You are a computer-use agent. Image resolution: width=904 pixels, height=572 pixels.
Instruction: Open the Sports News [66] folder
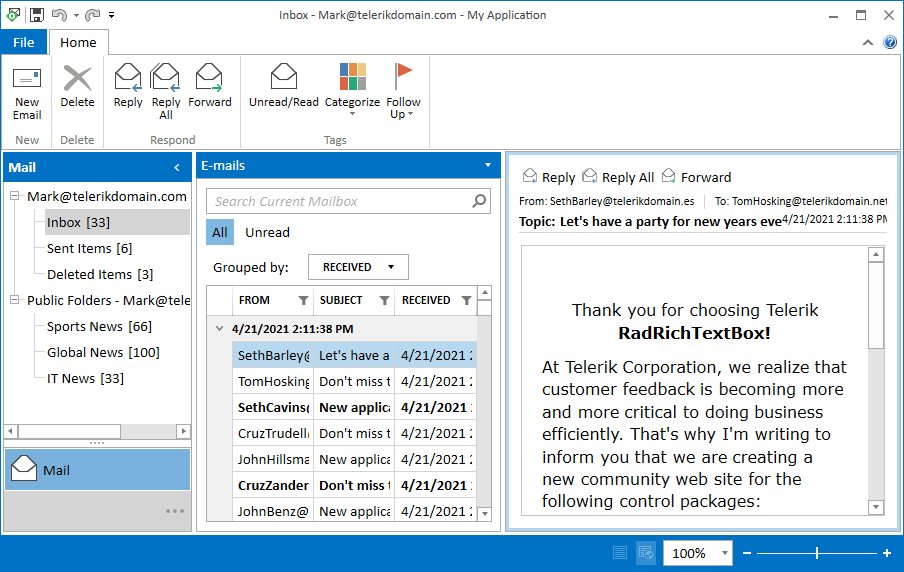coord(99,326)
